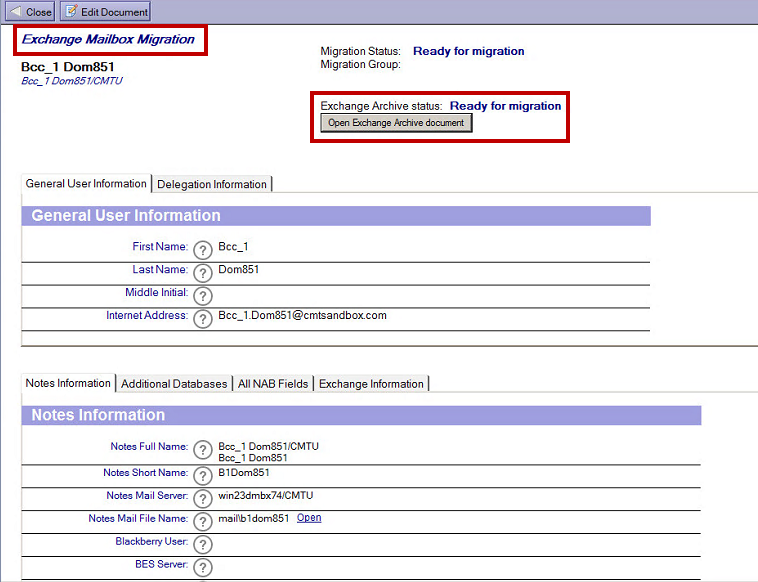This screenshot has height=582, width=758.
Task: Click the Blackberry User help icon
Action: pos(203,545)
